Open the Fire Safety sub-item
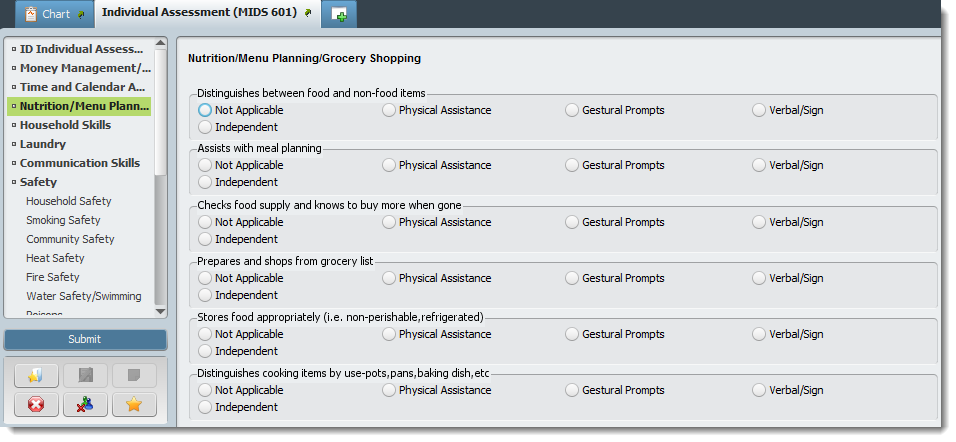 click(52, 277)
